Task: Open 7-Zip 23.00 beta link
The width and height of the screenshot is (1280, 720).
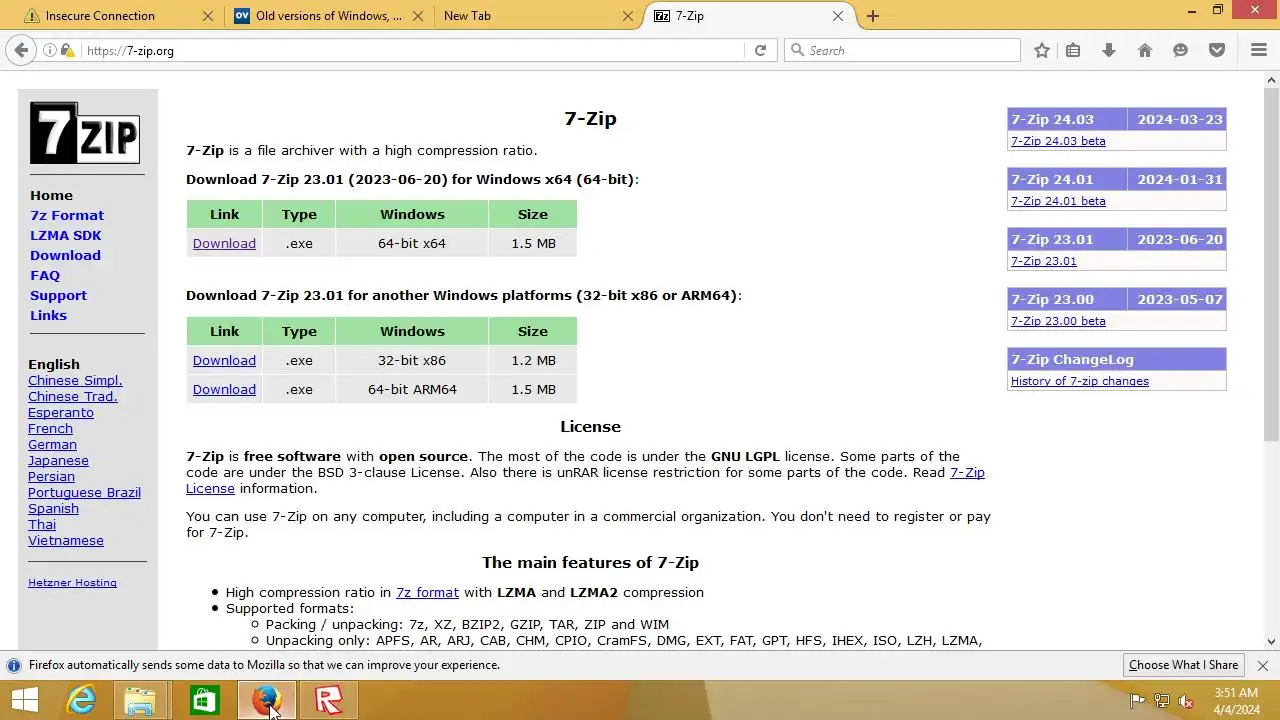Action: tap(1058, 321)
